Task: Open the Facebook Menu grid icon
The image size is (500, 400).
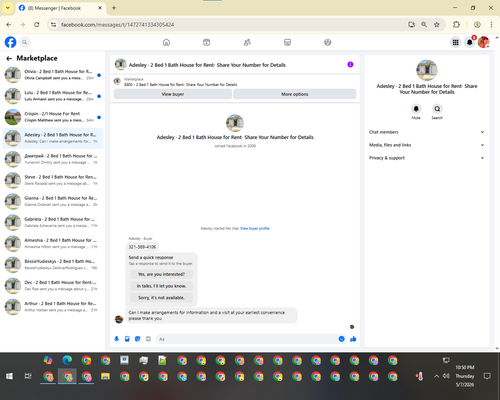Action: click(x=455, y=42)
